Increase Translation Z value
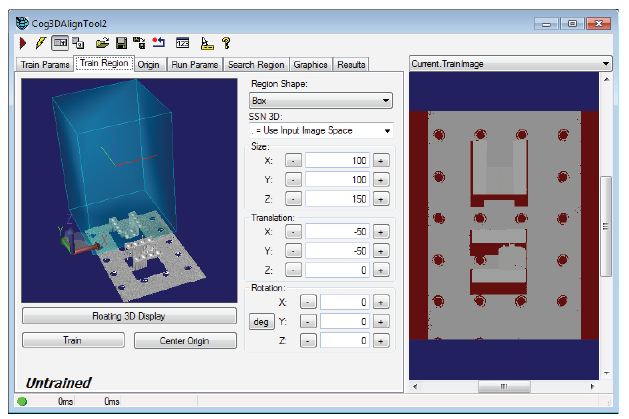Image resolution: width=629 pixels, height=419 pixels. coord(381,270)
